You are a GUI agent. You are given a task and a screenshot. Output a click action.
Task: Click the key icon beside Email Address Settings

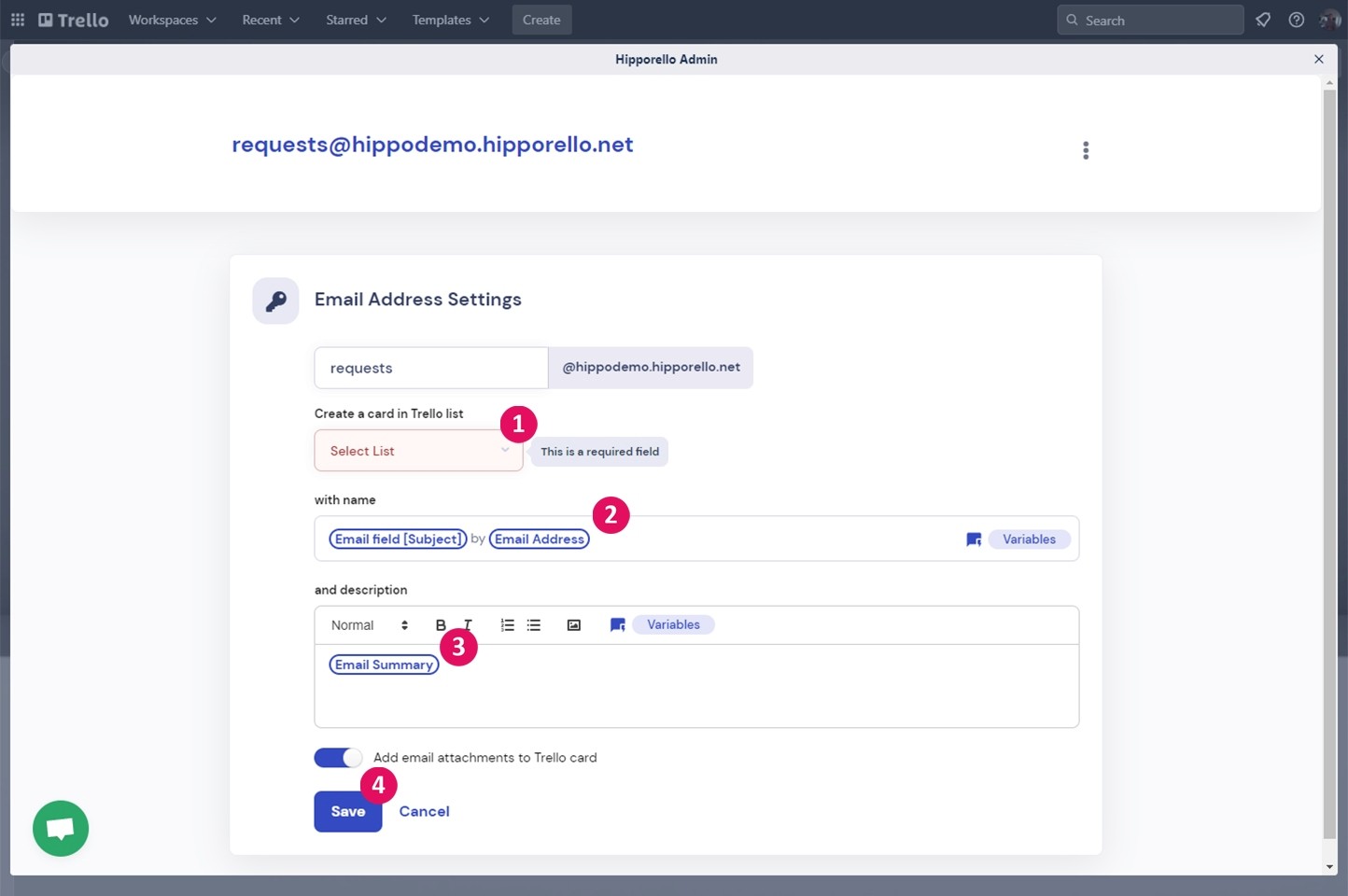[x=275, y=301]
